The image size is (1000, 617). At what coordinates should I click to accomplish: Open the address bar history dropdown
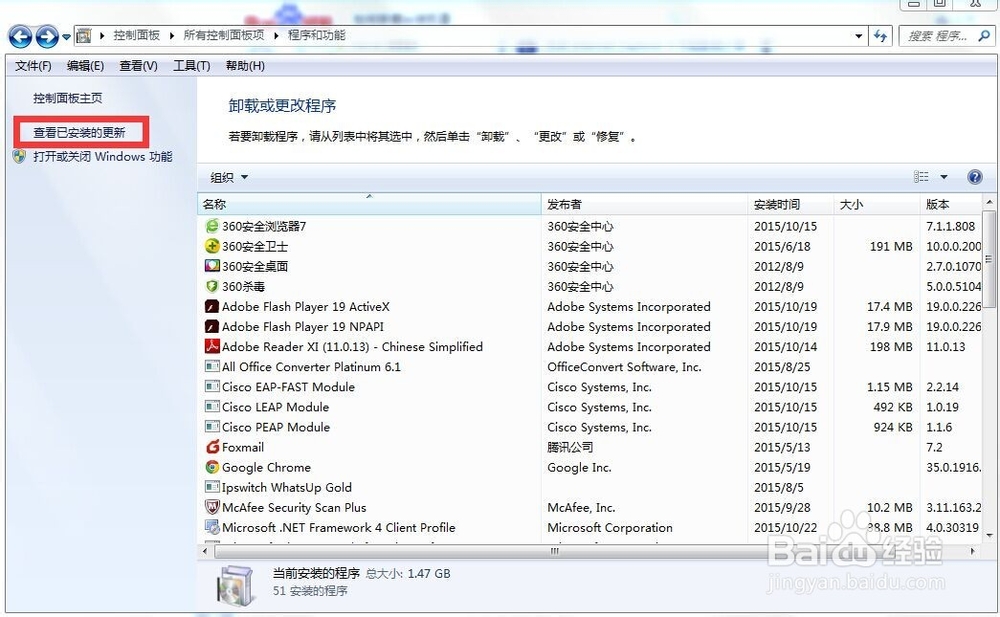[859, 36]
